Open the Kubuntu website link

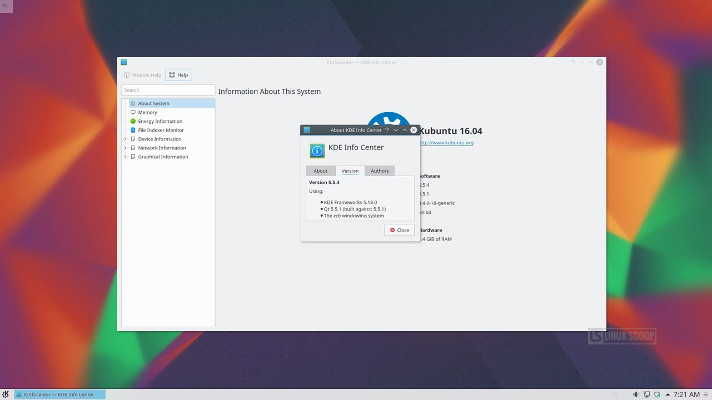click(447, 143)
